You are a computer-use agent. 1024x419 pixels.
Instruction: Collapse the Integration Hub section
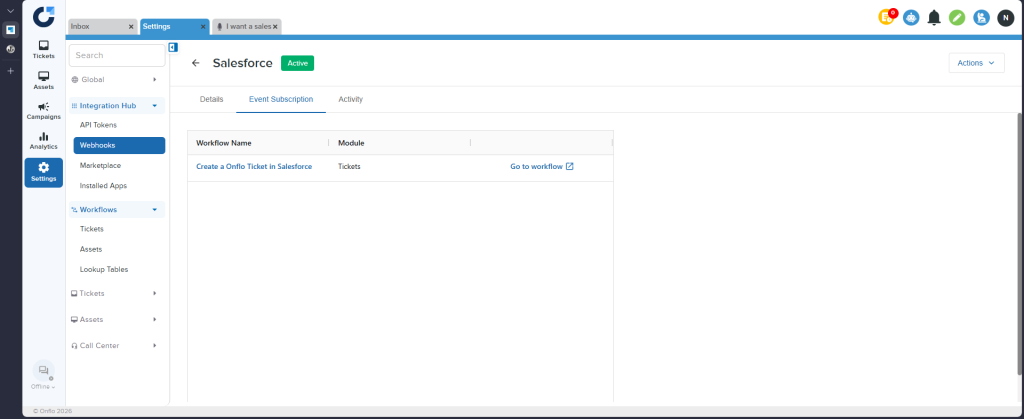[x=155, y=105]
